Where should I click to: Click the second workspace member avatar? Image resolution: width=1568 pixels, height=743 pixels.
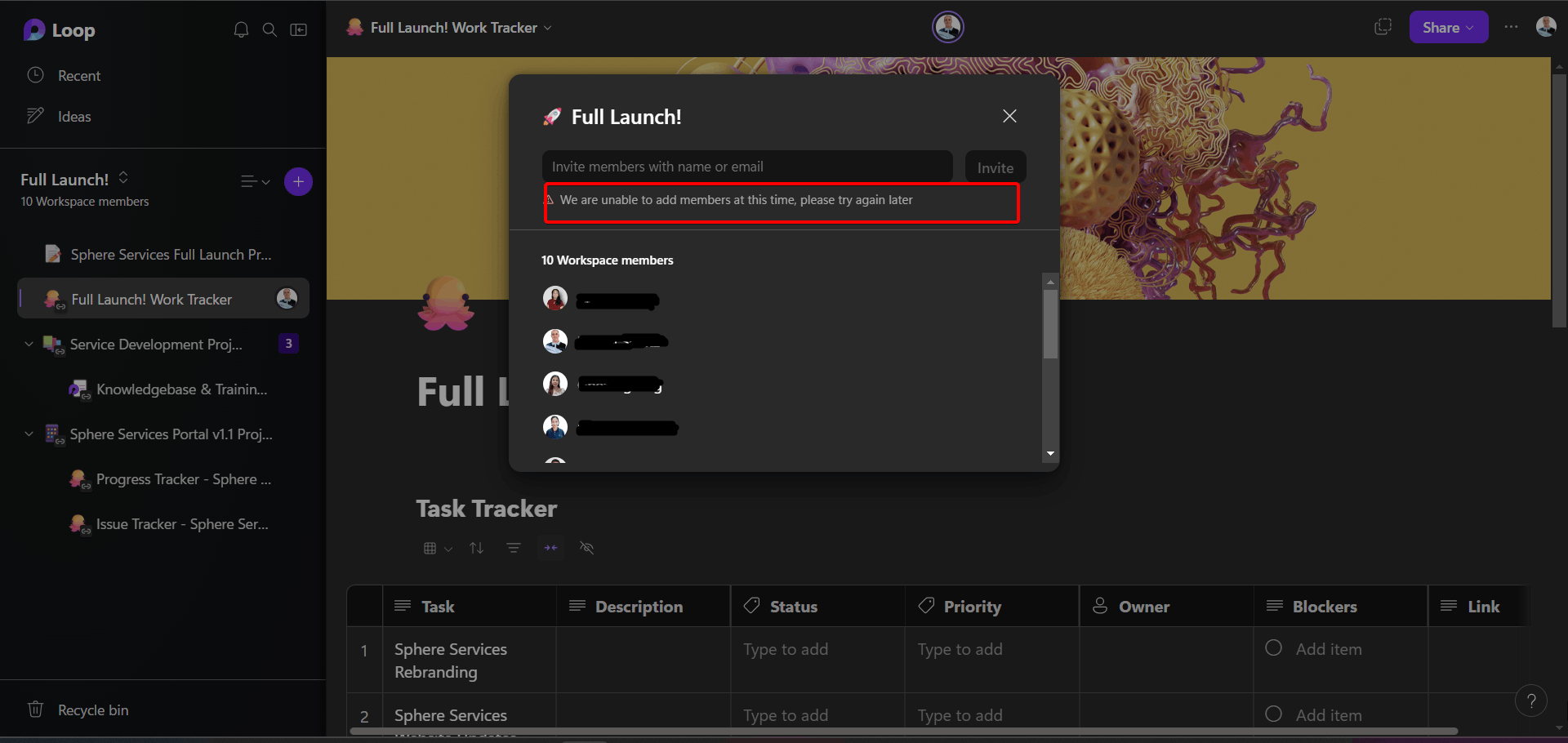click(x=555, y=341)
